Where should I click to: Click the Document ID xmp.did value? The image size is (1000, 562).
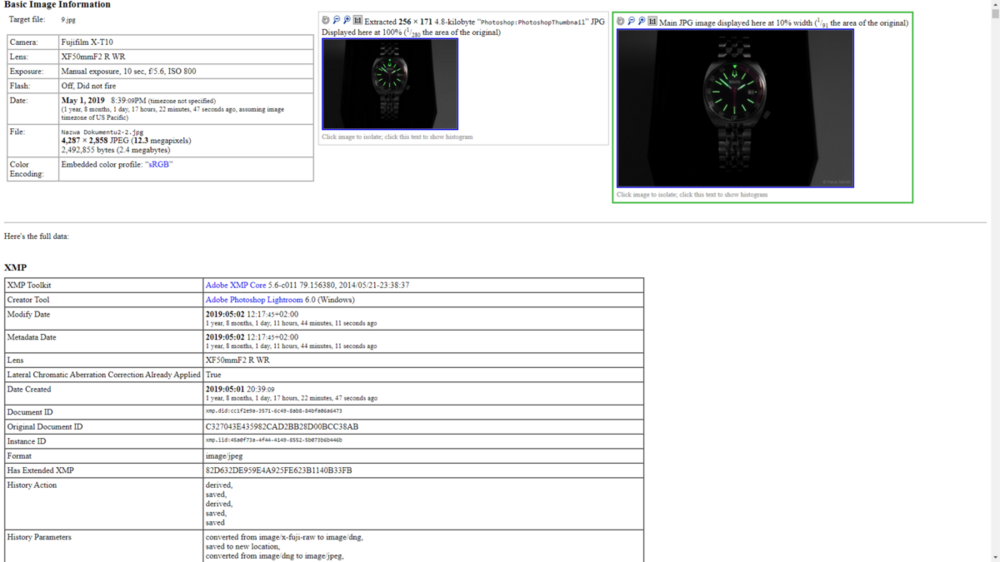(x=274, y=411)
